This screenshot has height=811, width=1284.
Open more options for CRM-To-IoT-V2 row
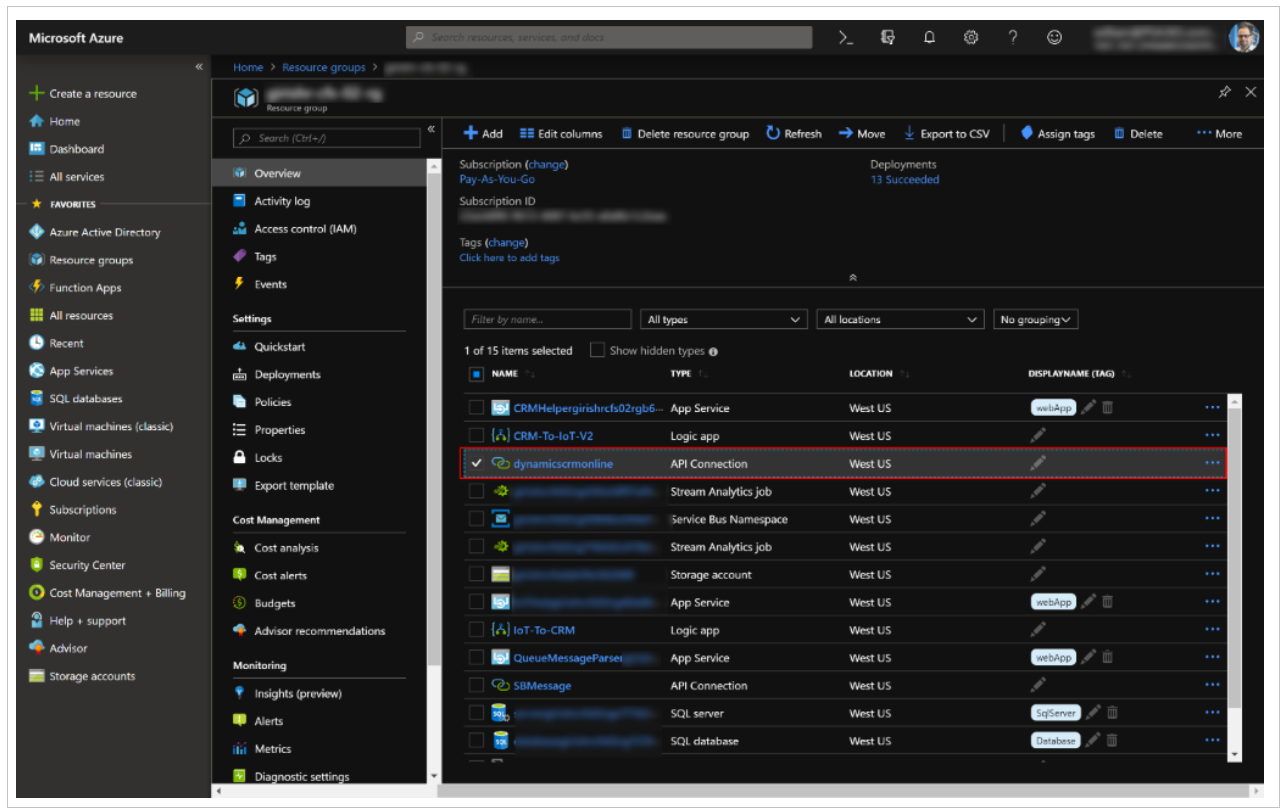(1212, 436)
